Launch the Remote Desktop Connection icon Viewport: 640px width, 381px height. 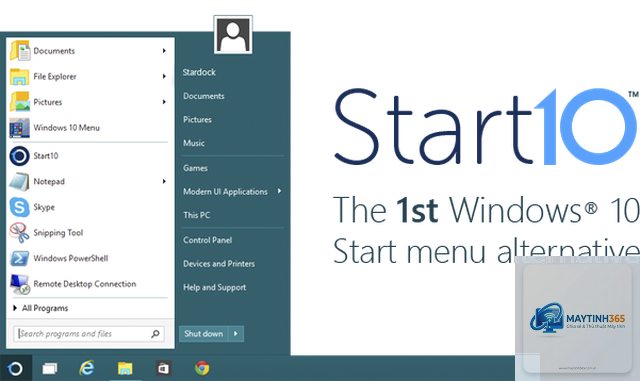tap(20, 284)
